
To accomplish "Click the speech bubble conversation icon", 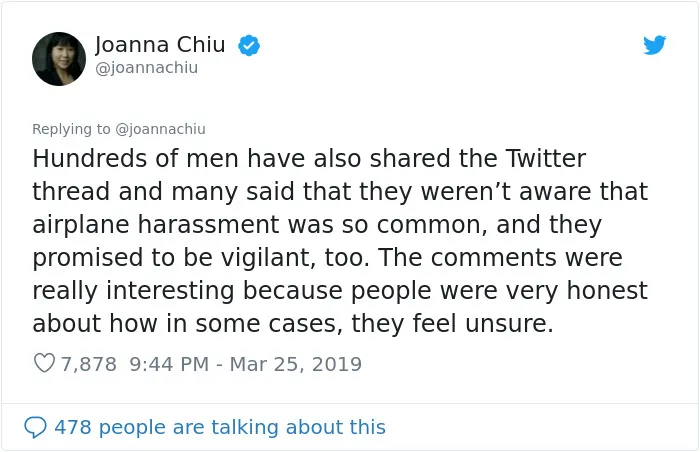I will point(35,427).
